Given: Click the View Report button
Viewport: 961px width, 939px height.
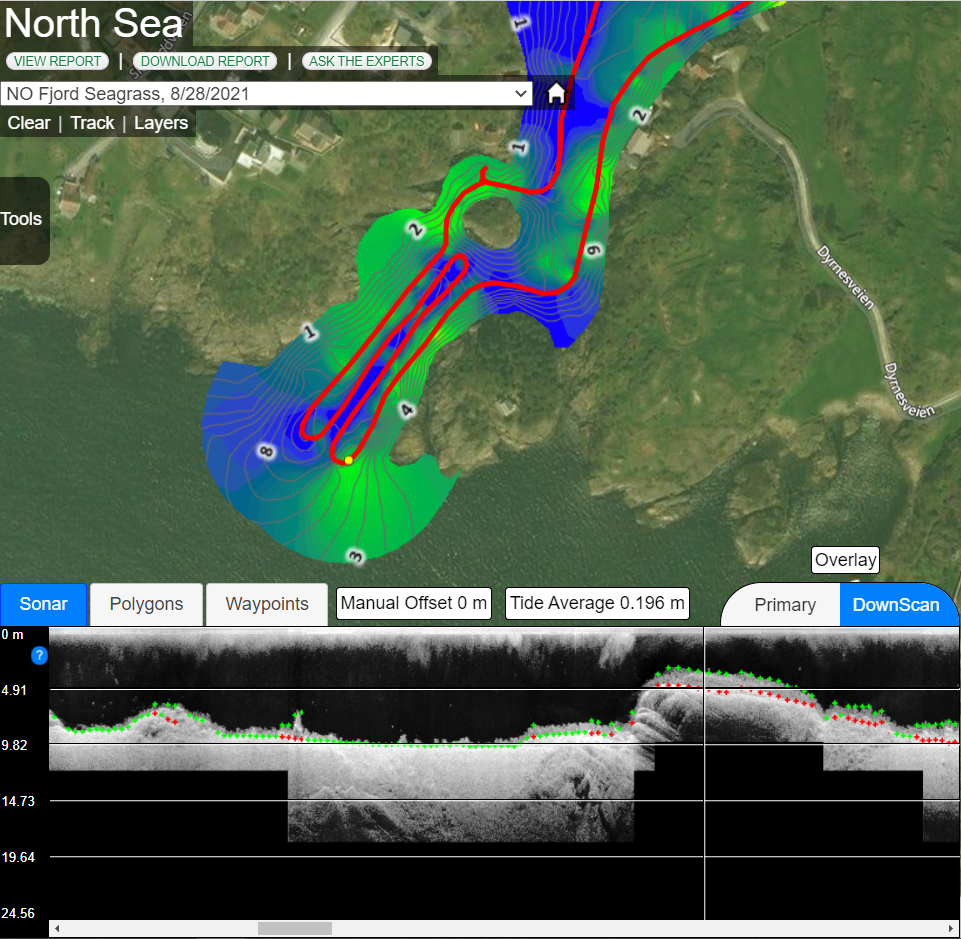Looking at the screenshot, I should click(x=58, y=61).
